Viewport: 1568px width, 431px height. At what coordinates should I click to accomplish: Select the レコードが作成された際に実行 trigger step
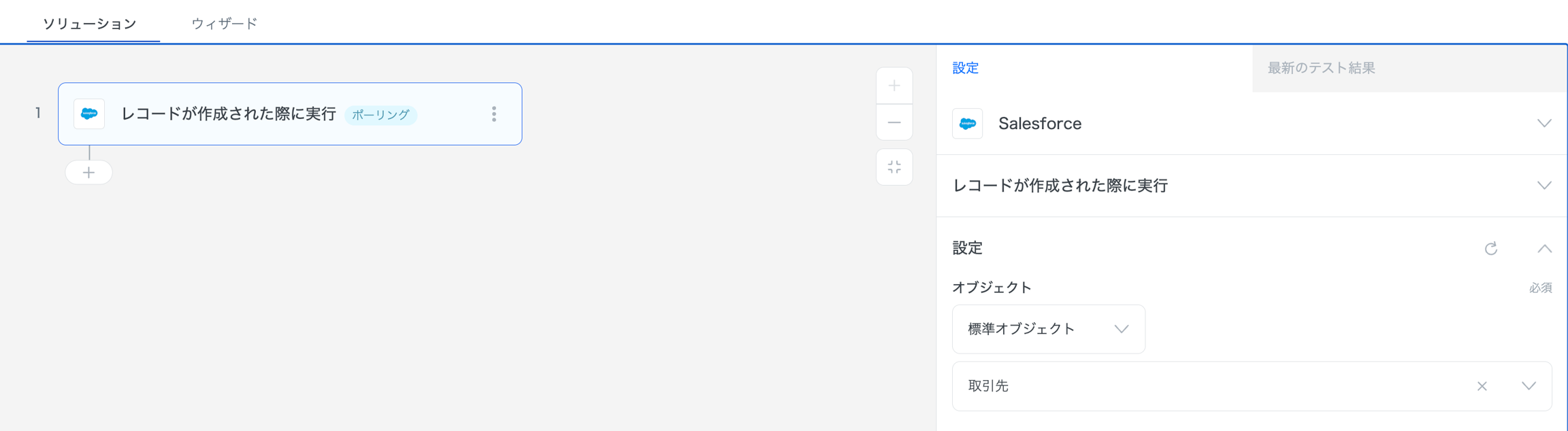point(229,114)
